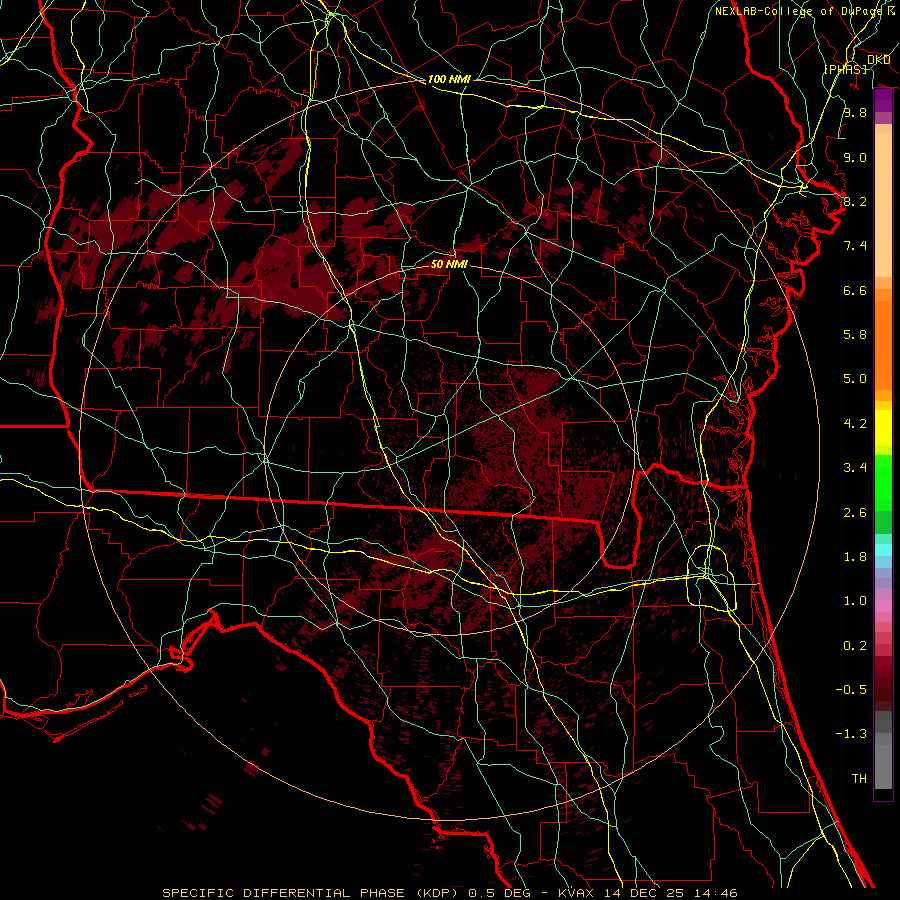The image size is (900, 900).
Task: Click the gray band near -1.3
Action: [x=883, y=738]
